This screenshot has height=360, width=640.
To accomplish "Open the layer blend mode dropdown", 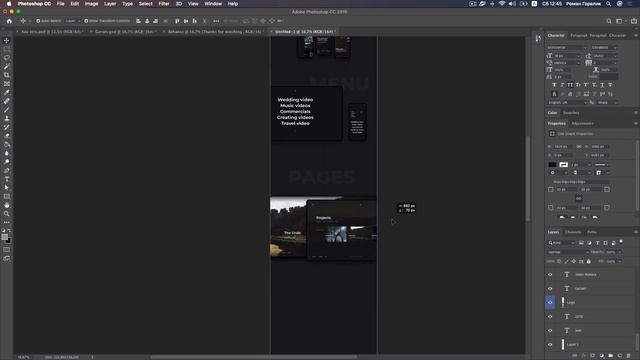I will [567, 252].
